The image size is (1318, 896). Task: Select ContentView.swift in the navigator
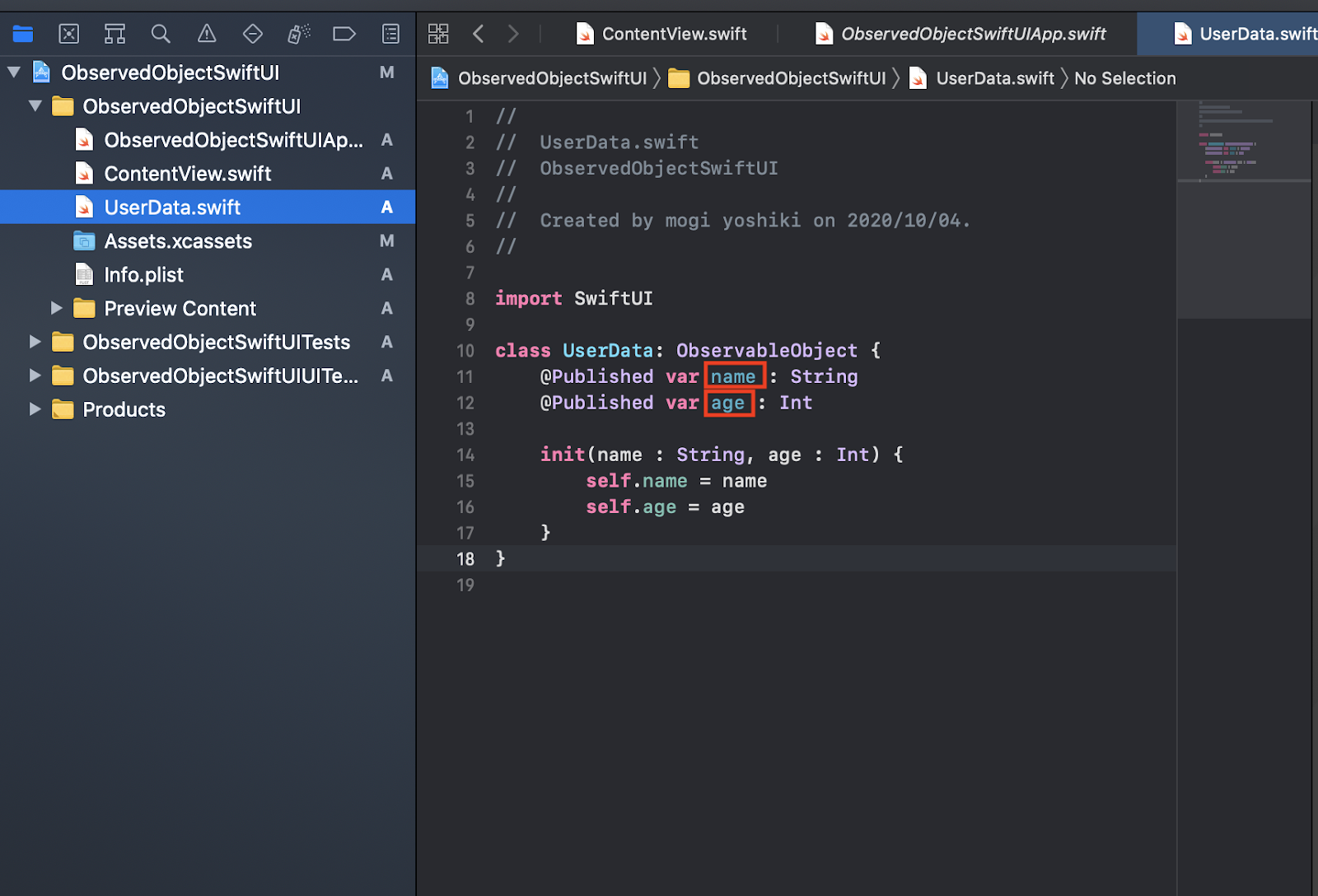(x=208, y=174)
